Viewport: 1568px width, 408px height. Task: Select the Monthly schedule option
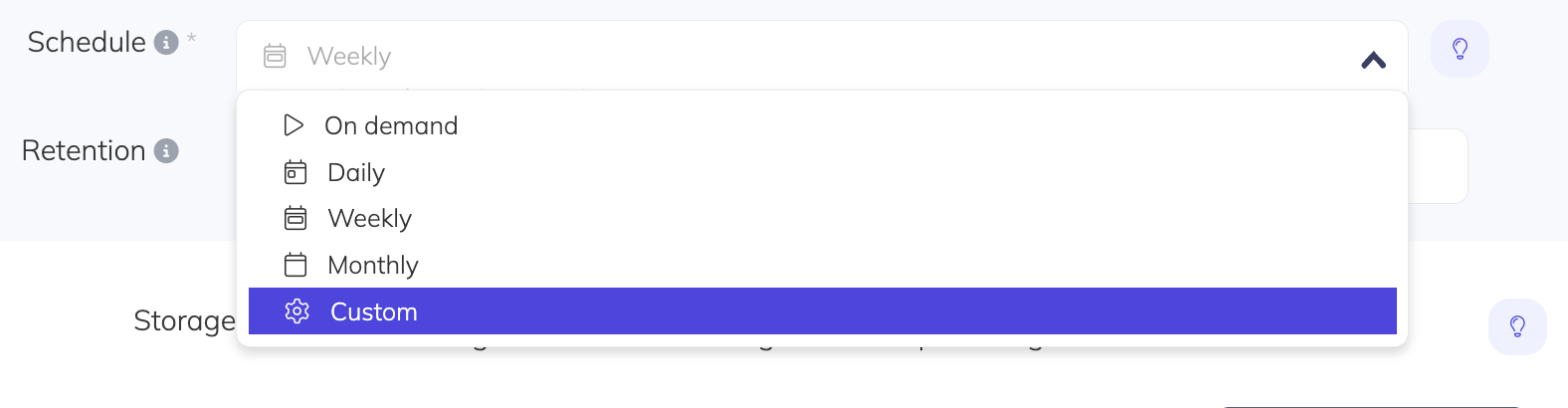373,265
